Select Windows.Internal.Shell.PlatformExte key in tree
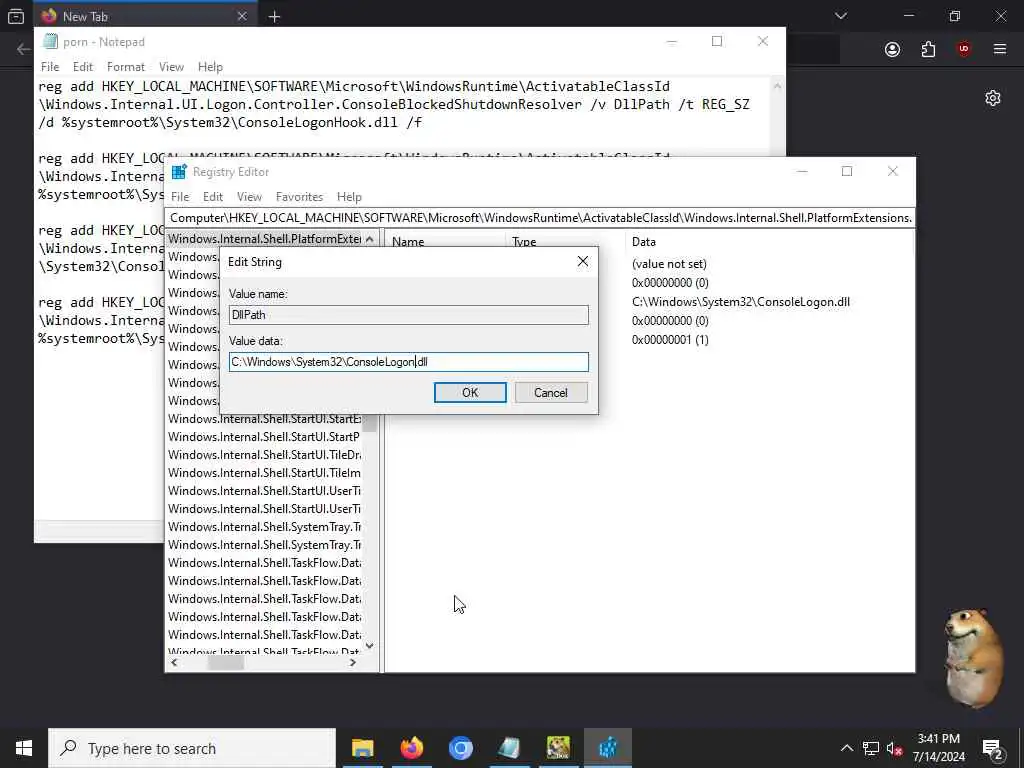 tap(264, 239)
